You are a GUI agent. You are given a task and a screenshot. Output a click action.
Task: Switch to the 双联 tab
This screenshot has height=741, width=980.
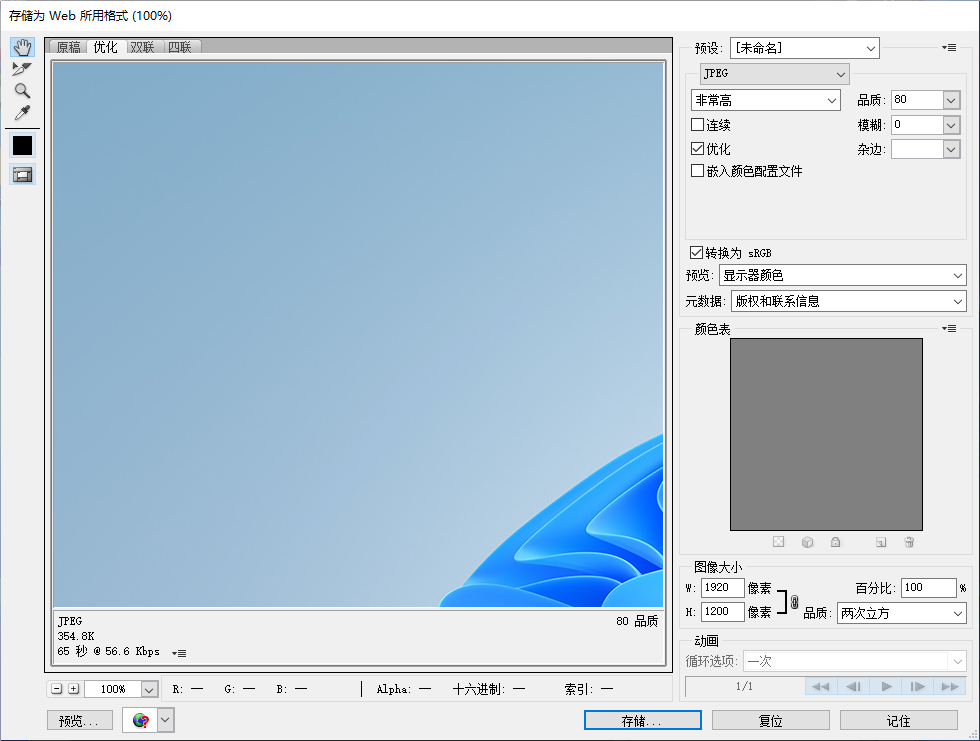143,46
